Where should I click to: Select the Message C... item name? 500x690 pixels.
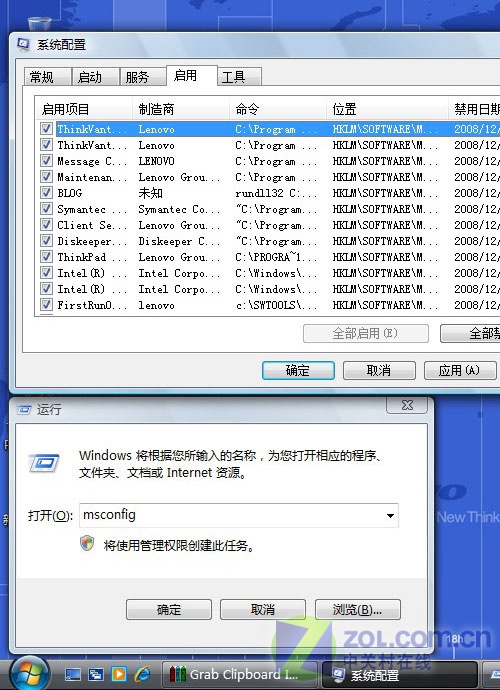pos(92,161)
